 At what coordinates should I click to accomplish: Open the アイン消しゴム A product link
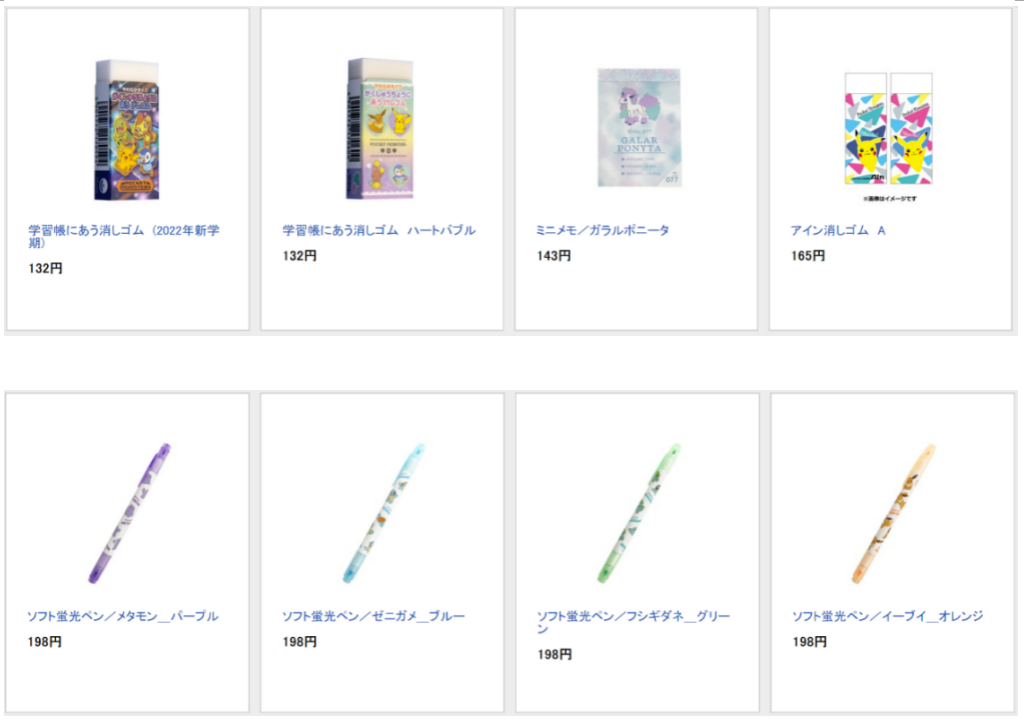point(838,230)
